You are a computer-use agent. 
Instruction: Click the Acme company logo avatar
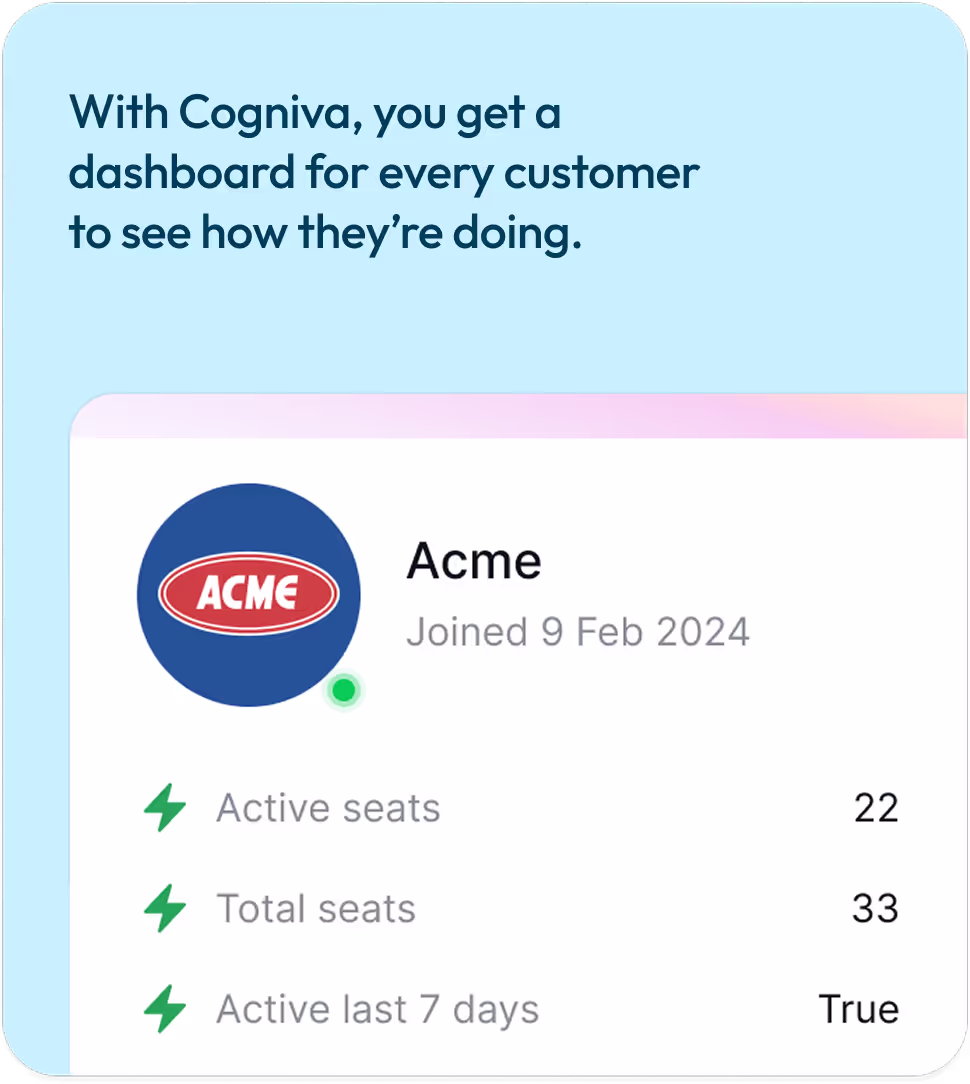click(248, 595)
